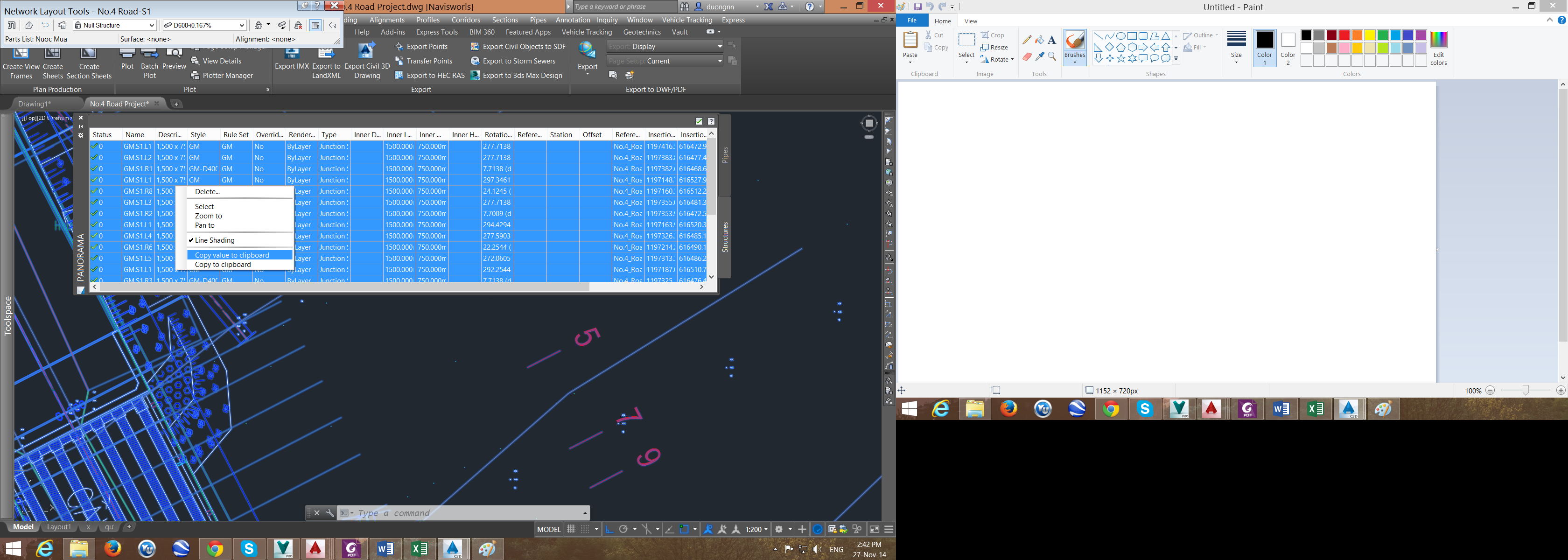
Task: Open D600-i0.167% pipe size dropdown
Action: click(x=204, y=26)
